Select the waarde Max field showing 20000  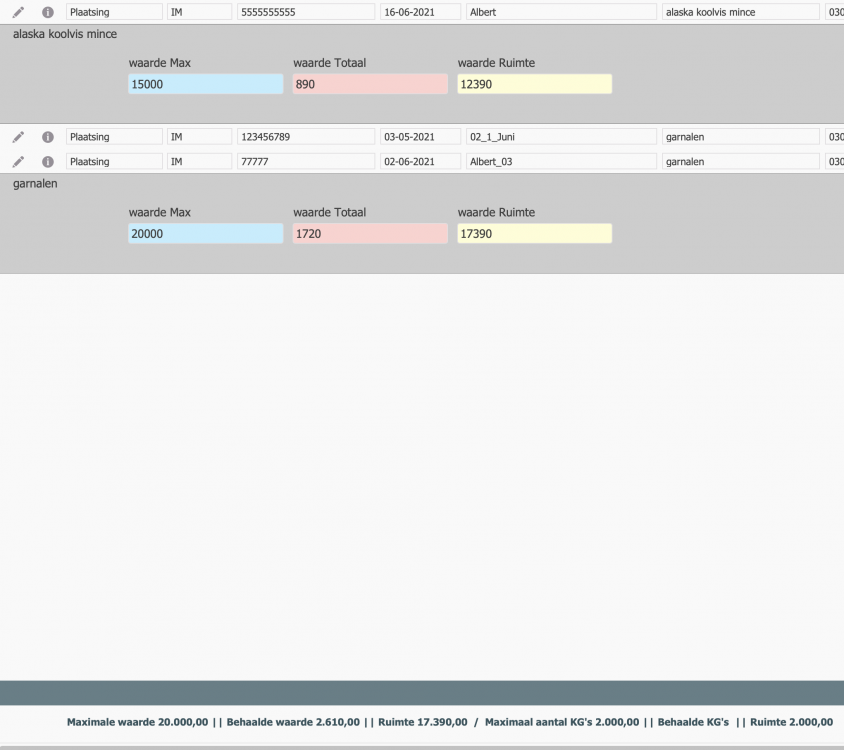[x=205, y=233]
